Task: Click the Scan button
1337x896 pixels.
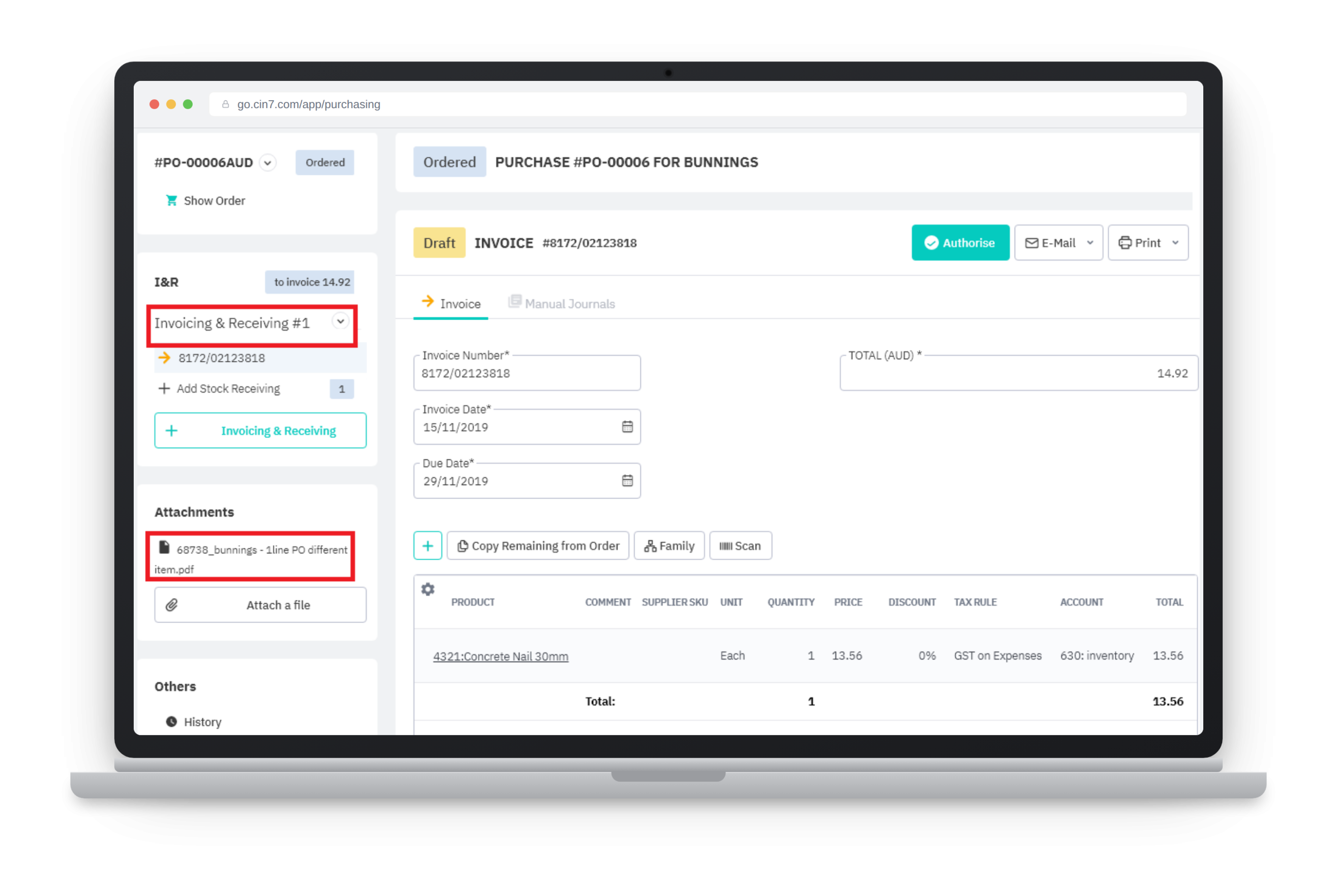Action: coord(740,546)
